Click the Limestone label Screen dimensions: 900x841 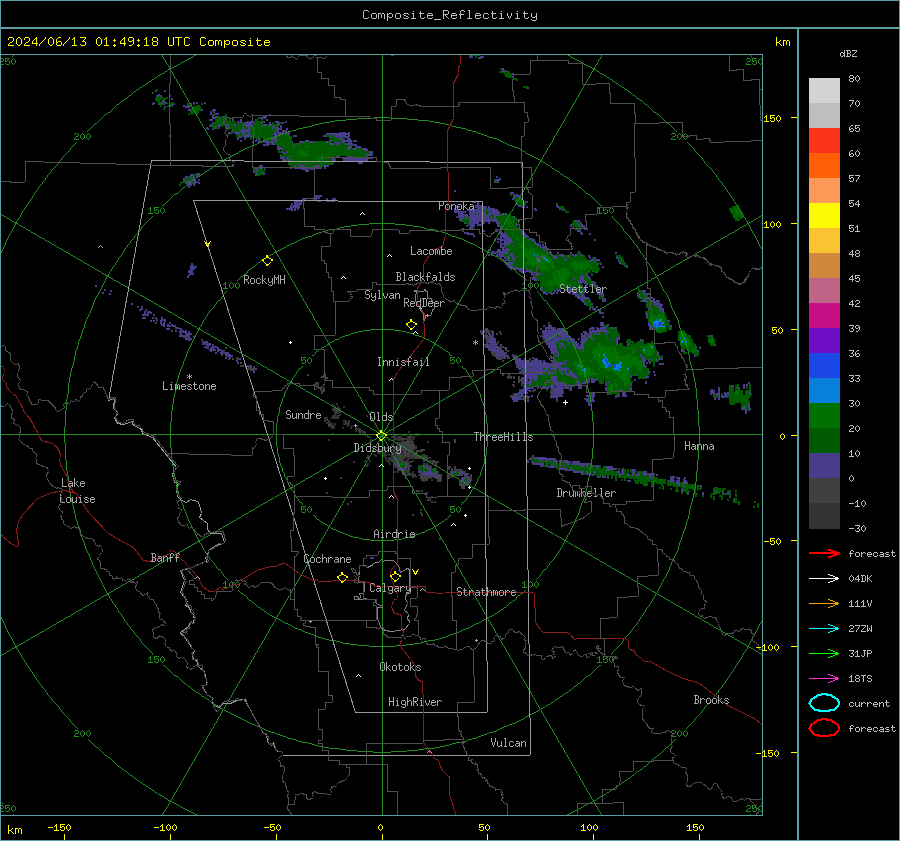coord(189,386)
